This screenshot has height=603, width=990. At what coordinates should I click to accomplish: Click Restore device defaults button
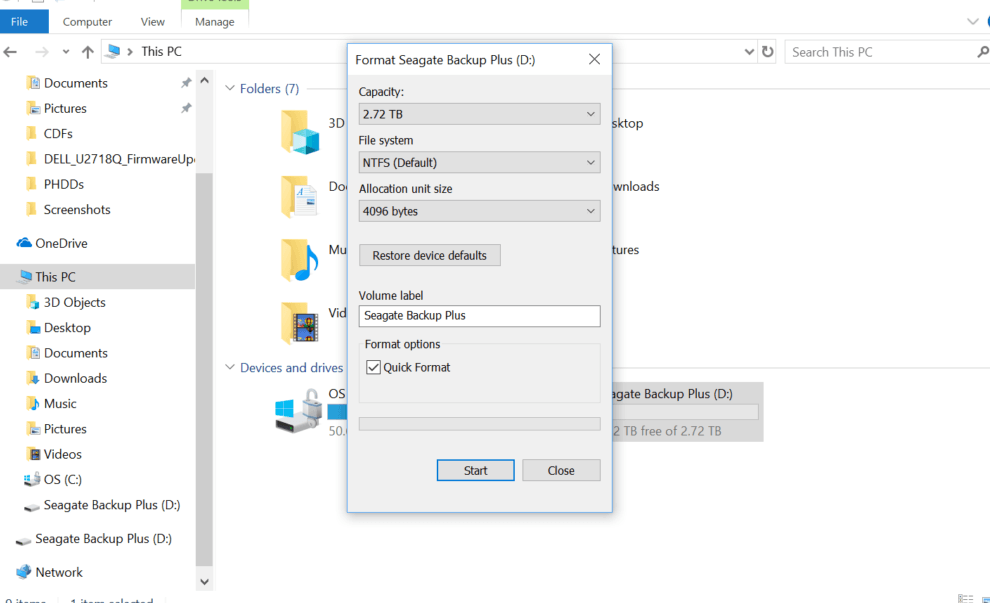[429, 256]
